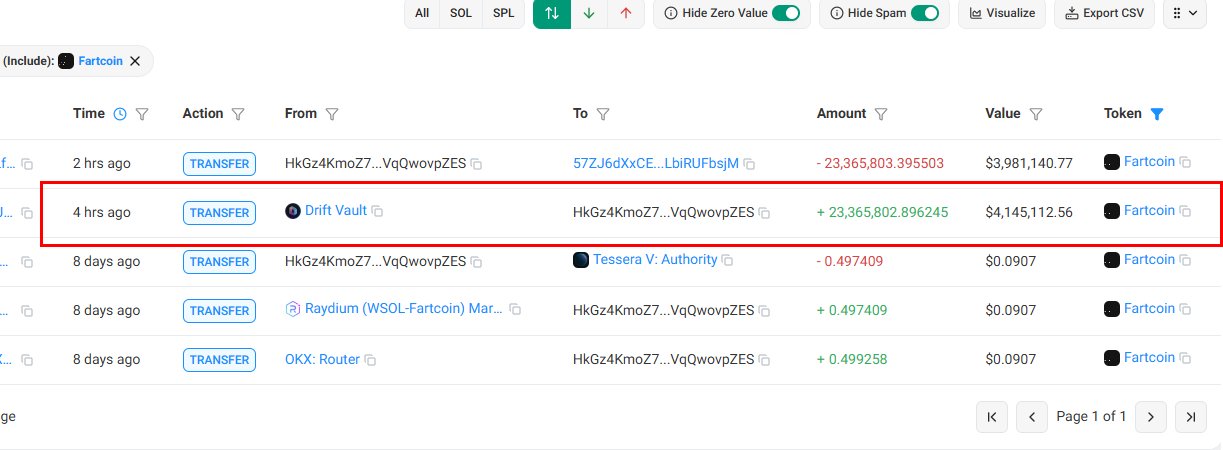Copy the OKX: Router address
1223x450 pixels.
(x=370, y=360)
